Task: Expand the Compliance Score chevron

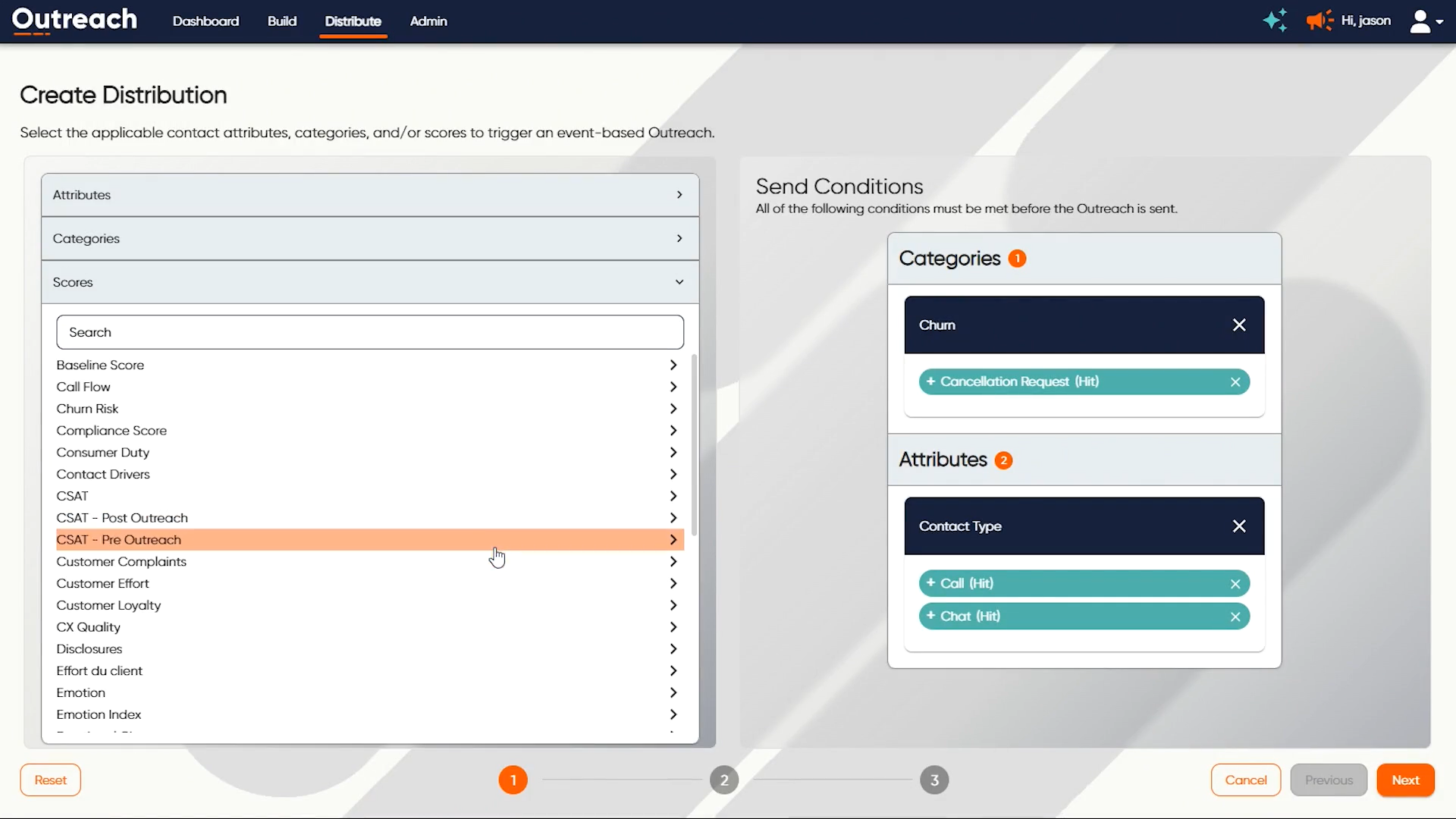Action: 673,431
